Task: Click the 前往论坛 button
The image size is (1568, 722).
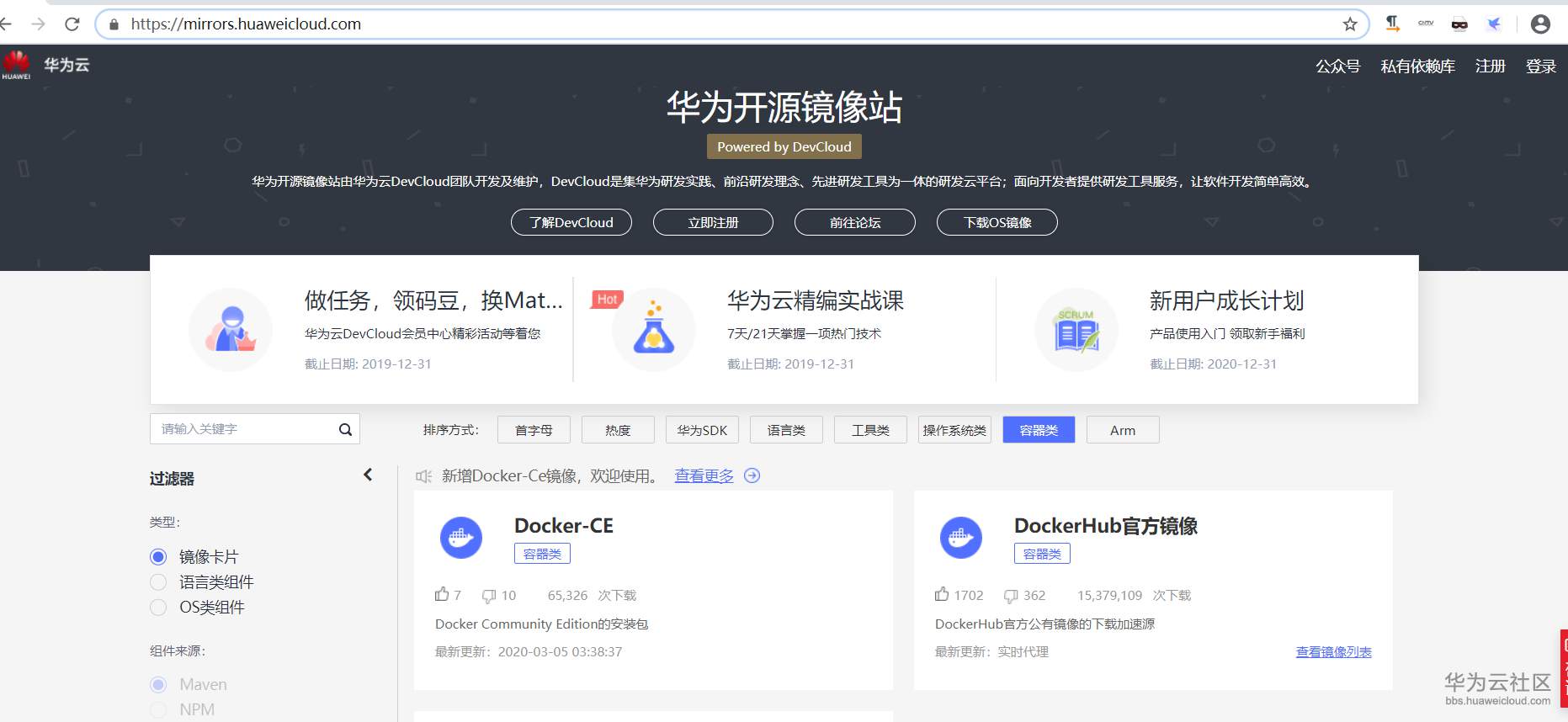Action: pos(855,222)
